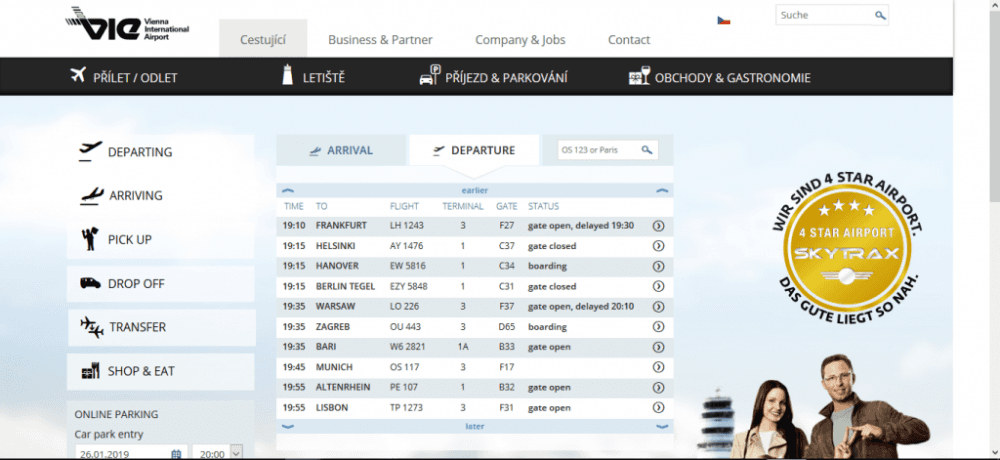Show later flights
Screen dimensions: 1000x460
(x=474, y=426)
